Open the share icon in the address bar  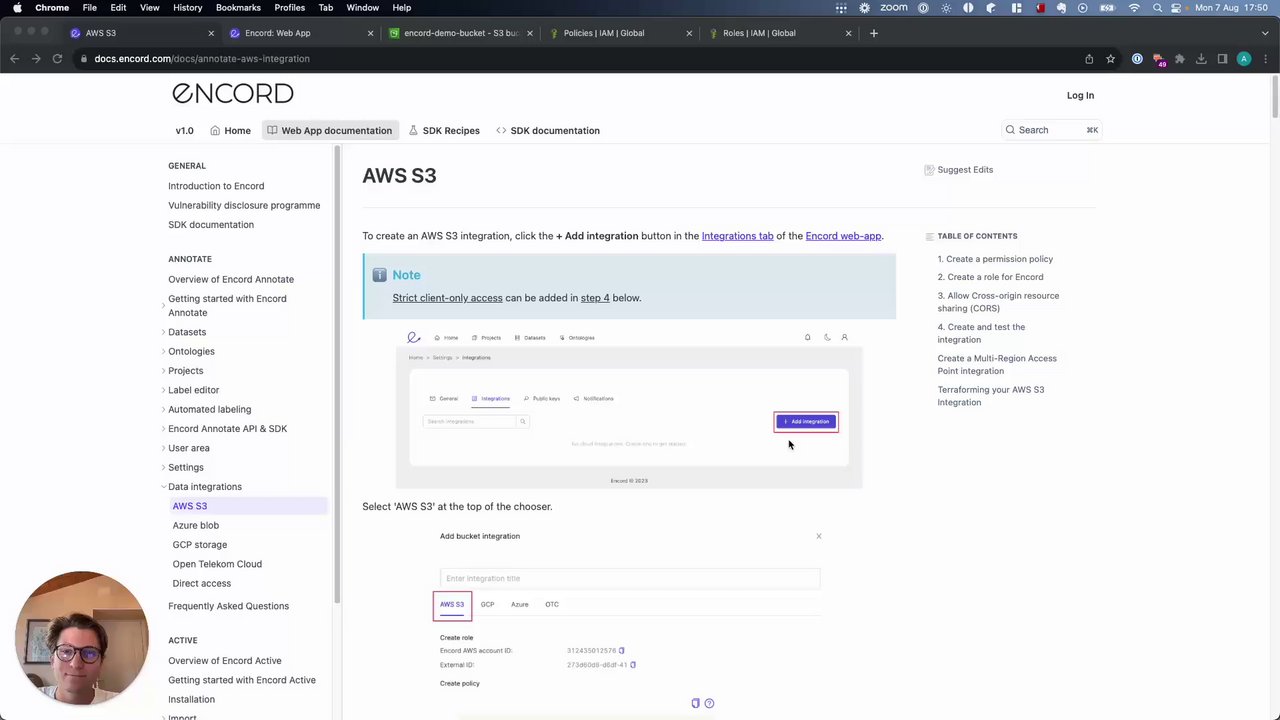coord(1089,59)
